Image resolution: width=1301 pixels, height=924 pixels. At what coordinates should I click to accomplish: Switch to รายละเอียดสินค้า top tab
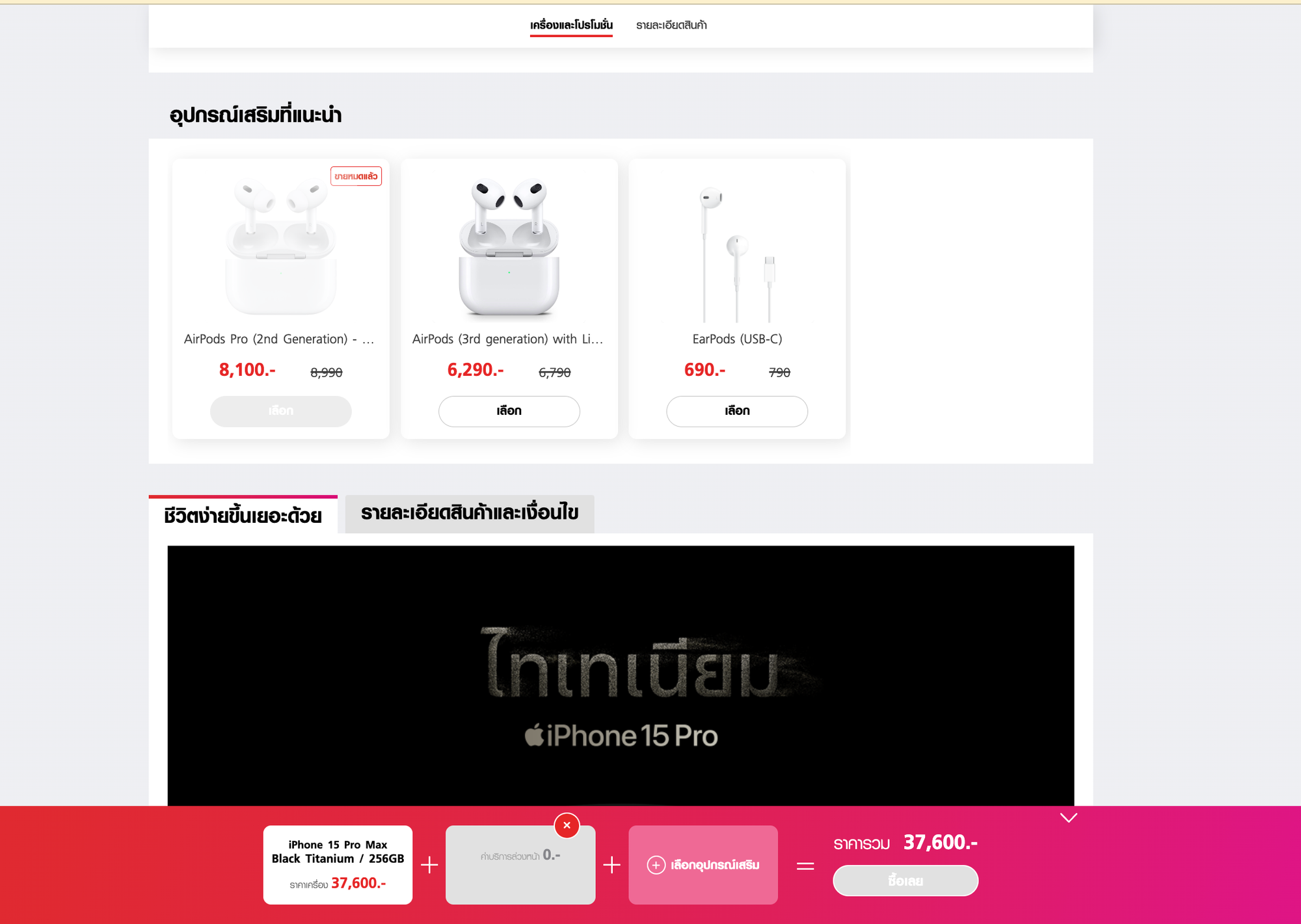point(671,25)
